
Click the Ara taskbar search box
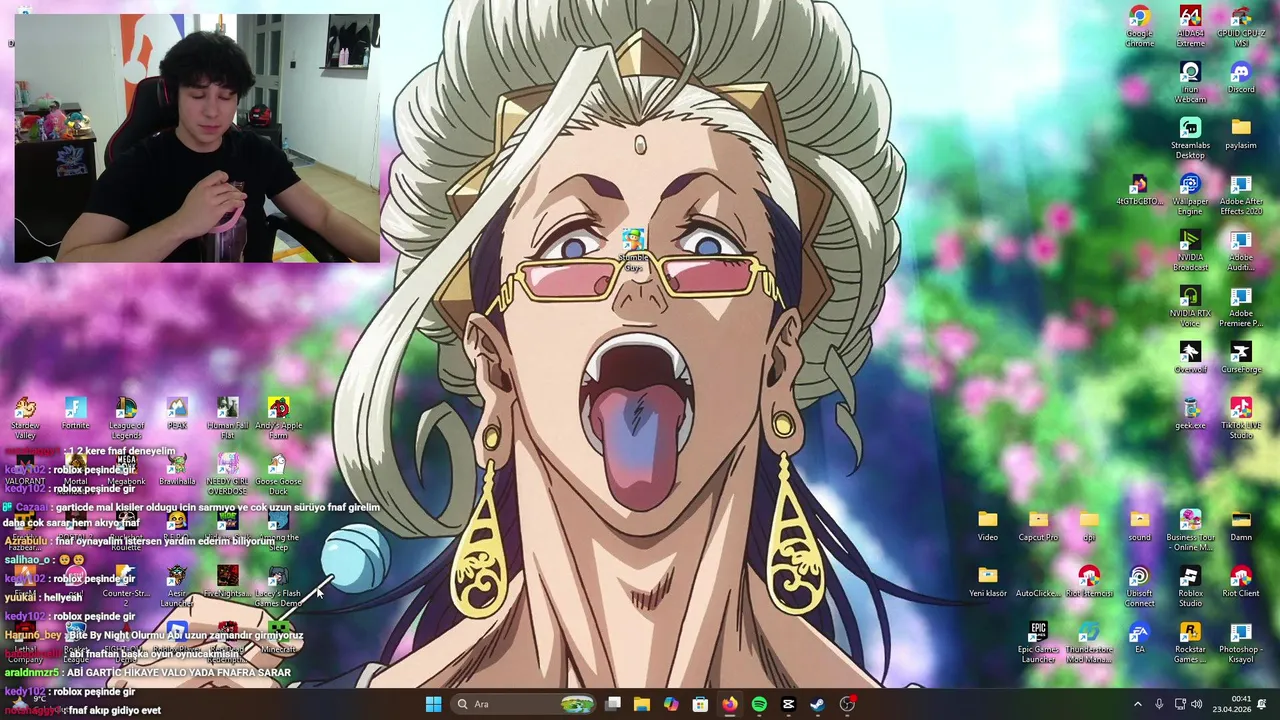[524, 704]
